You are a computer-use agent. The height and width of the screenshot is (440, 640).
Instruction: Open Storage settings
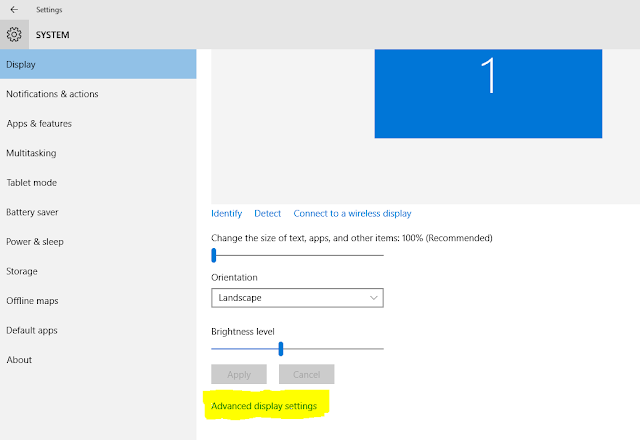[98, 271]
